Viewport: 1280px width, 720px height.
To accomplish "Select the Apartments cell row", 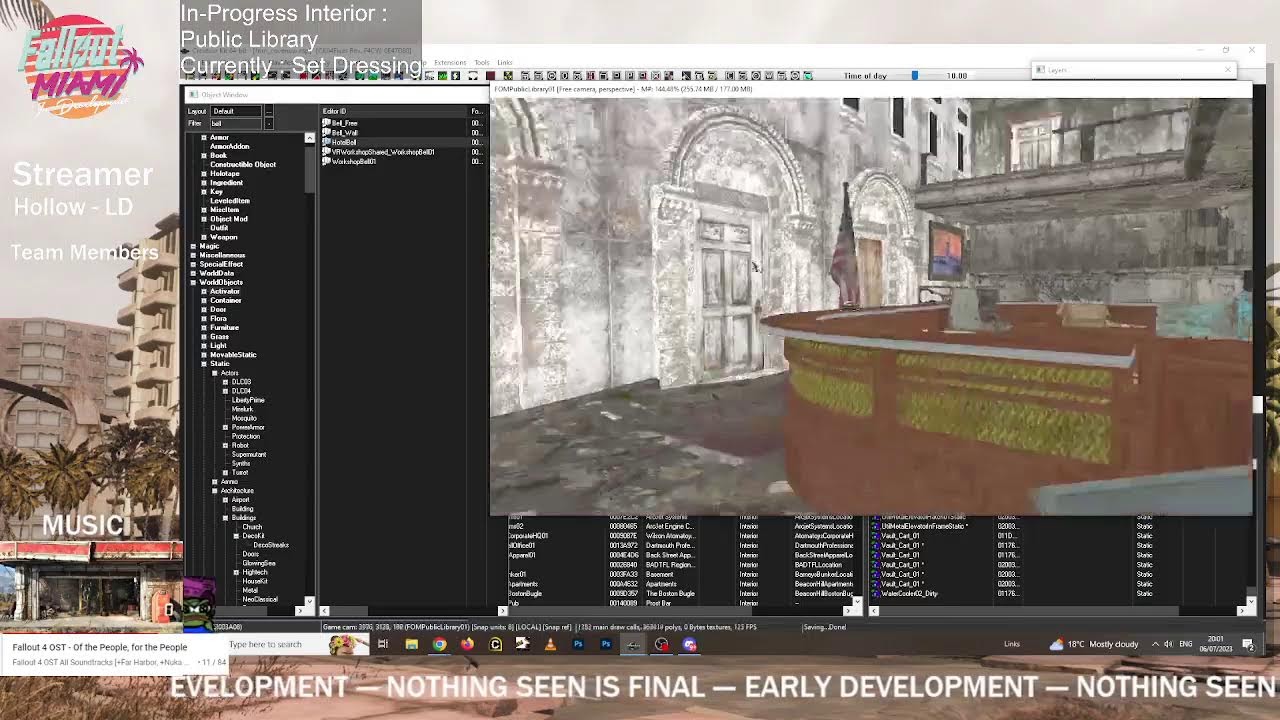I will click(x=680, y=584).
